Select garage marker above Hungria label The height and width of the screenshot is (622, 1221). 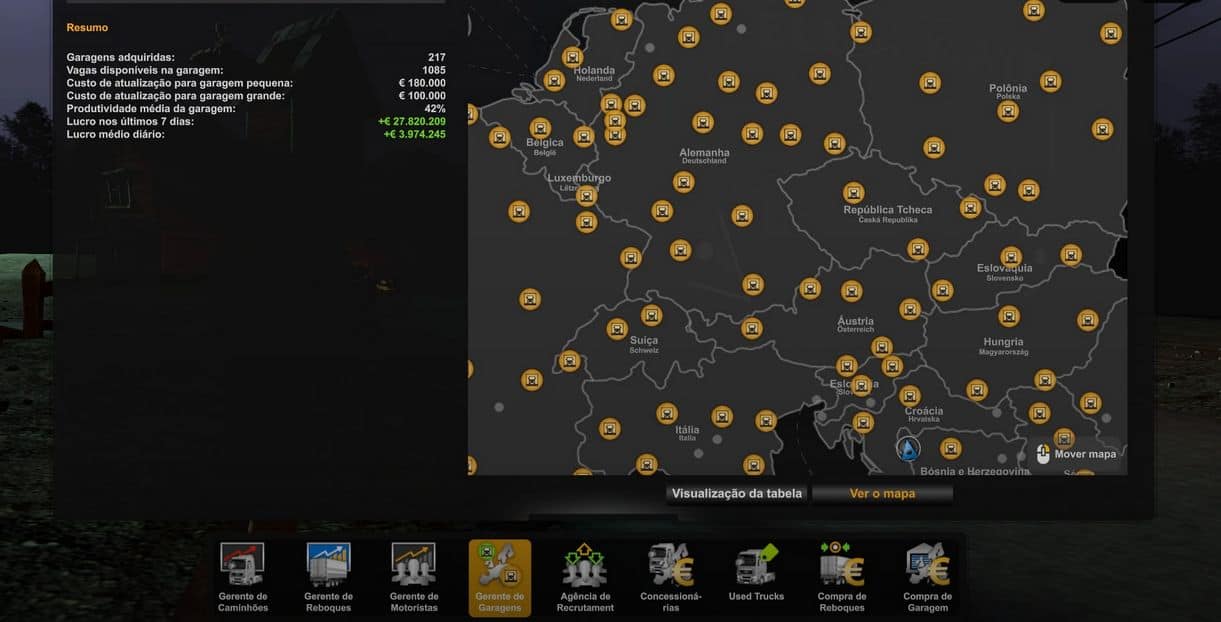[x=1009, y=316]
